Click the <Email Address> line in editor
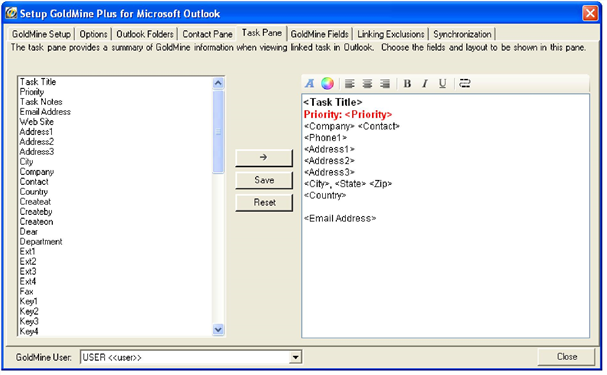 340,219
